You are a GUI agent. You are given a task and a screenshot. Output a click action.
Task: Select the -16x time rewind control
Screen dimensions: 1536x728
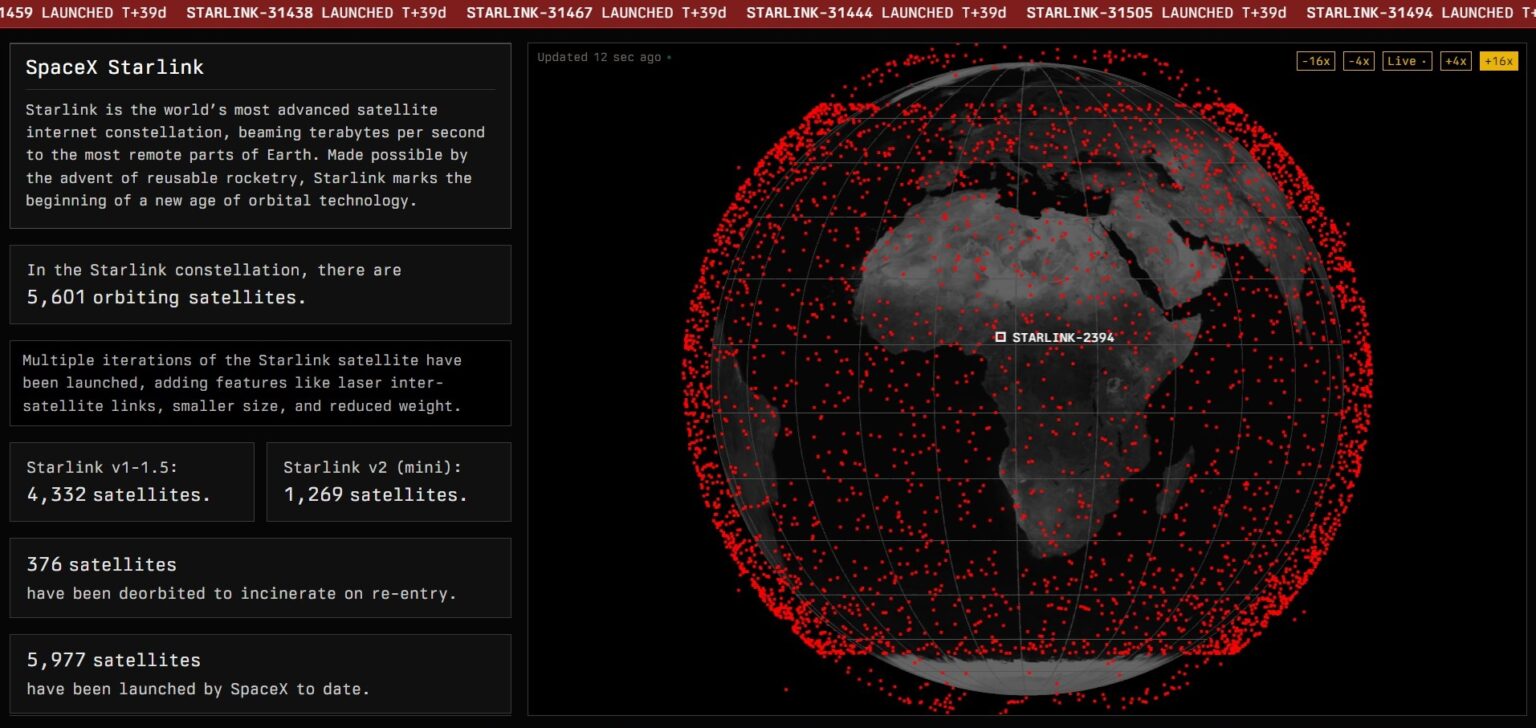[x=1315, y=60]
